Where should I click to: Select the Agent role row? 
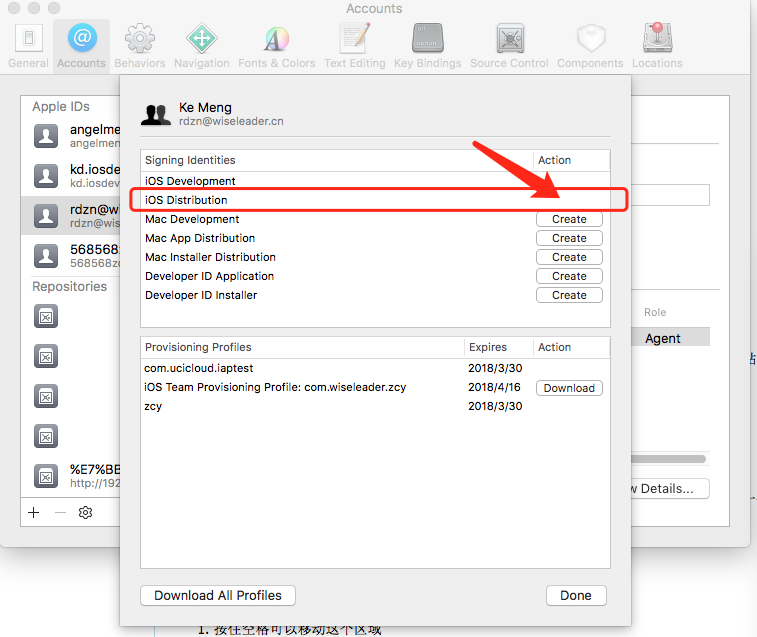click(x=671, y=338)
